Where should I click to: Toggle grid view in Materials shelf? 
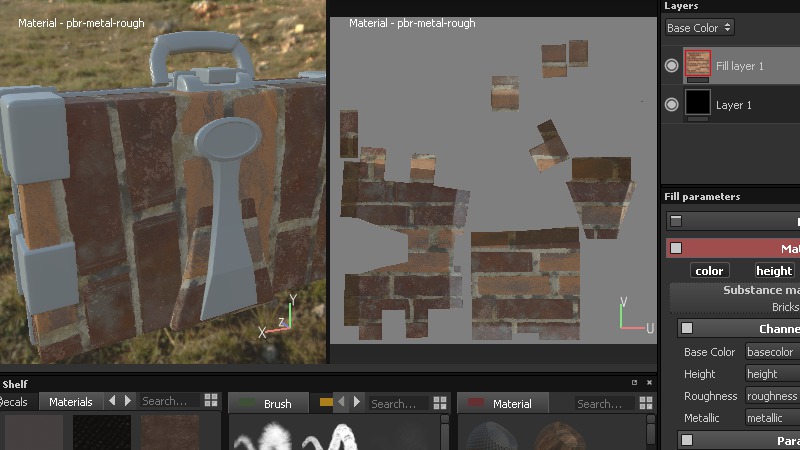[211, 400]
